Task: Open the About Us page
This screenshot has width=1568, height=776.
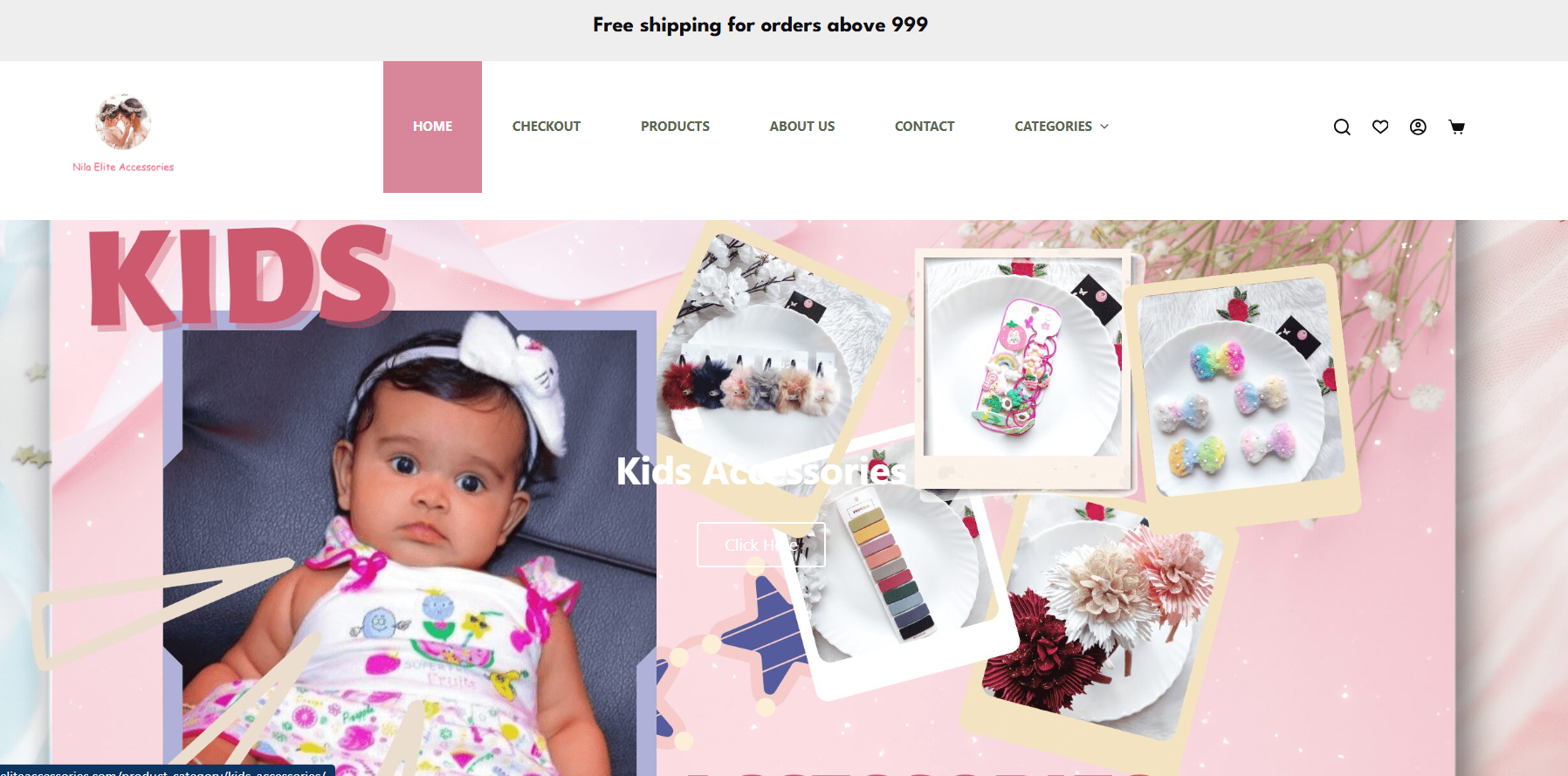Action: 802,127
